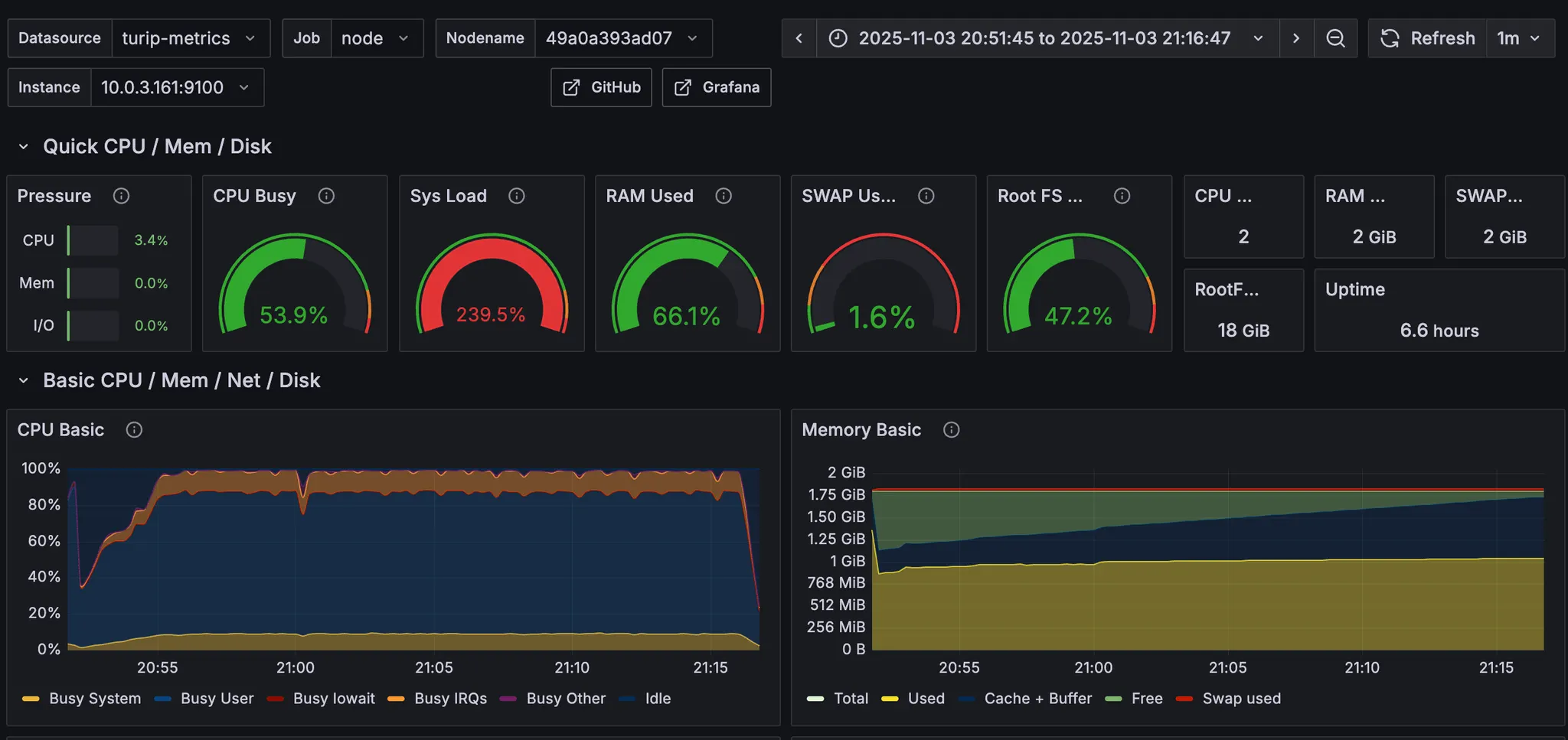This screenshot has height=740, width=1568.
Task: Click the Uptime panel title
Action: (1354, 289)
